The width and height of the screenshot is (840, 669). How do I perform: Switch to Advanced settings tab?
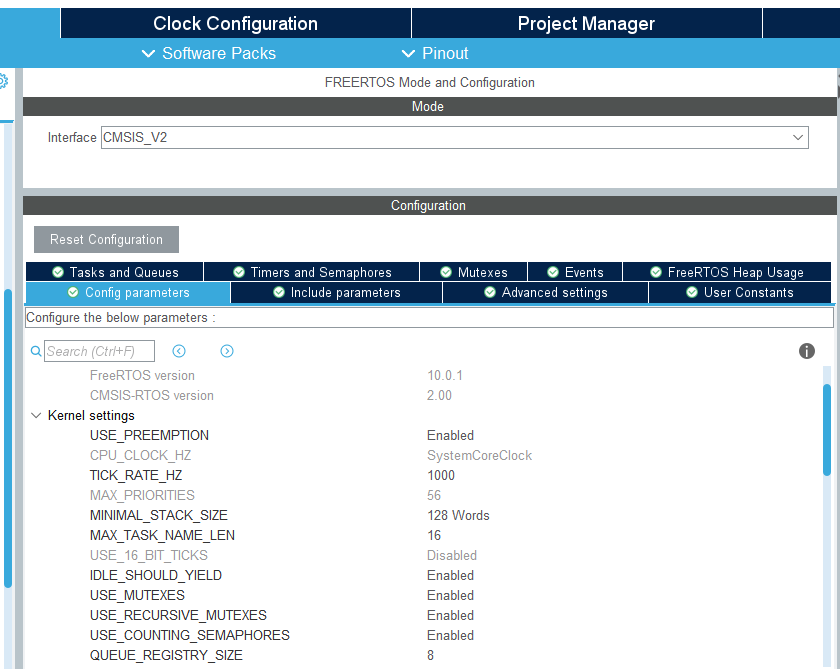[x=545, y=292]
